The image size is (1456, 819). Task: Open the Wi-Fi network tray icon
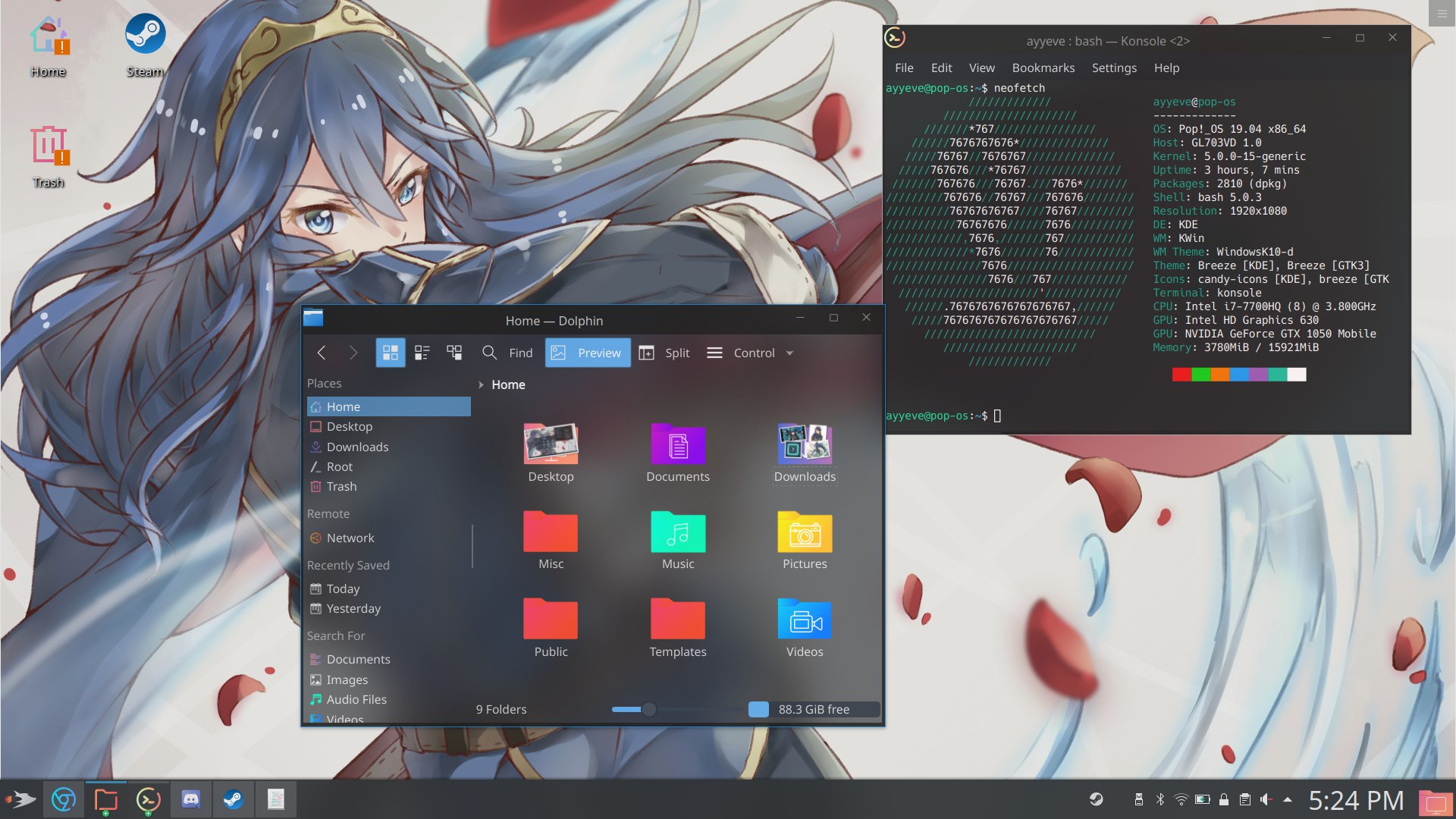click(1181, 799)
